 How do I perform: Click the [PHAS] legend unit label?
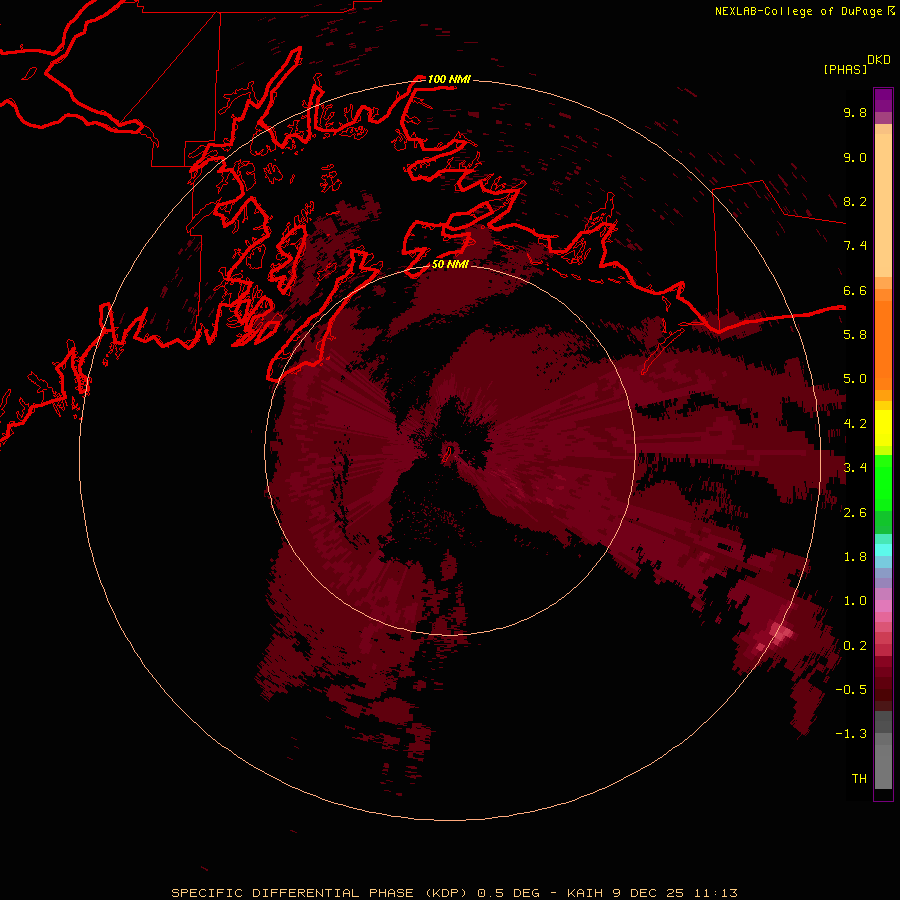coord(845,69)
